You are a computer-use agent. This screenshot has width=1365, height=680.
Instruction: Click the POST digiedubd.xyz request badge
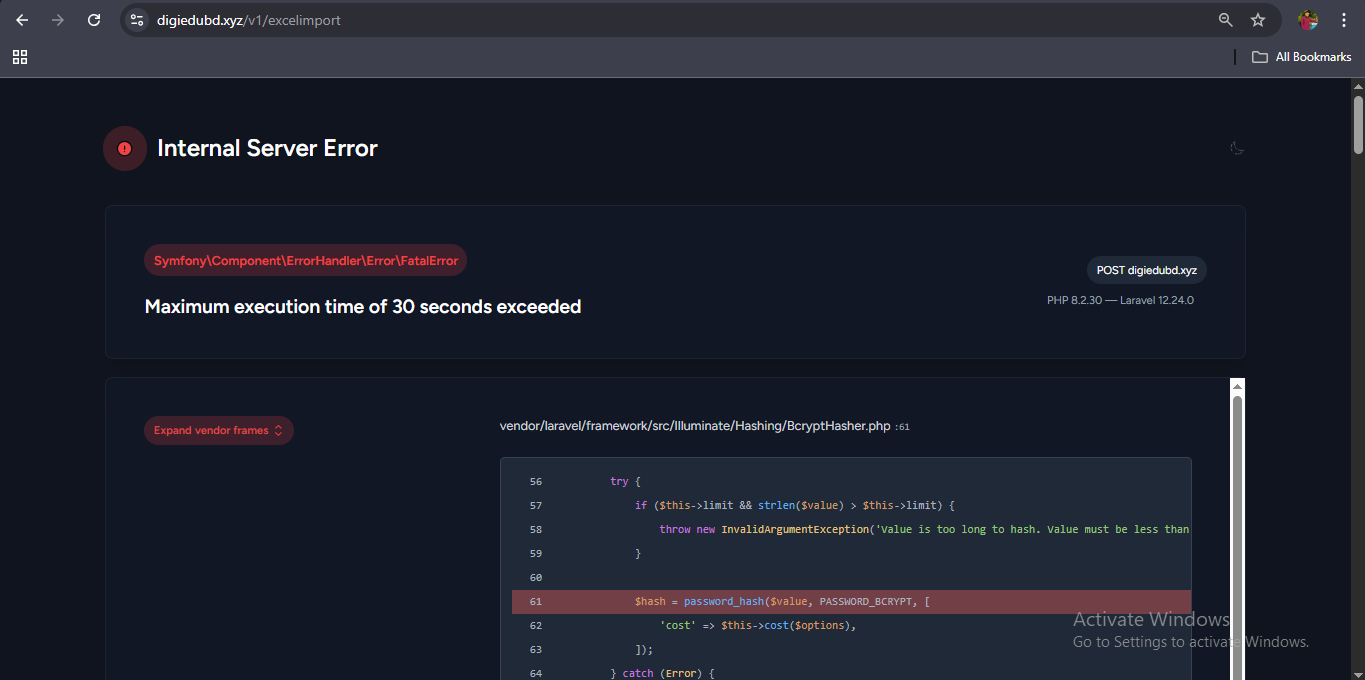1146,270
